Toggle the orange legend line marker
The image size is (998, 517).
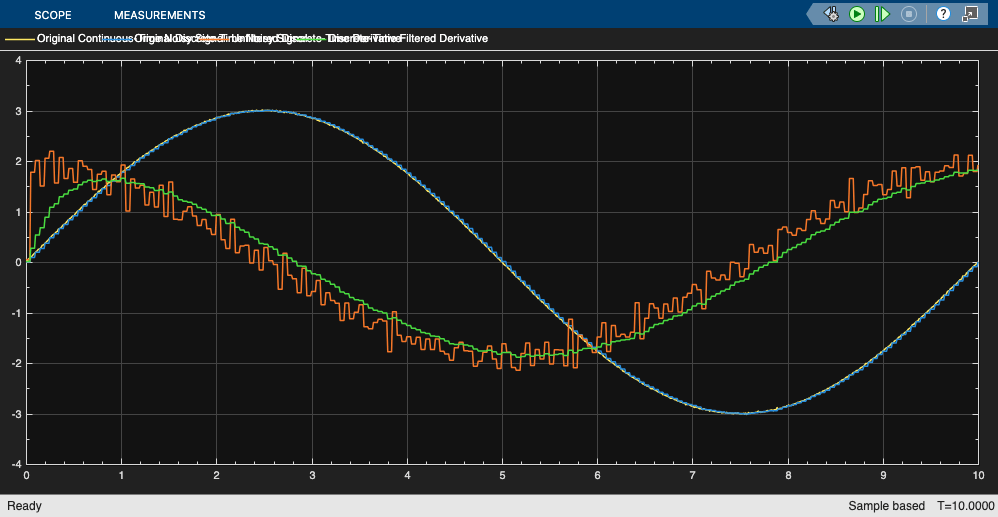point(215,39)
